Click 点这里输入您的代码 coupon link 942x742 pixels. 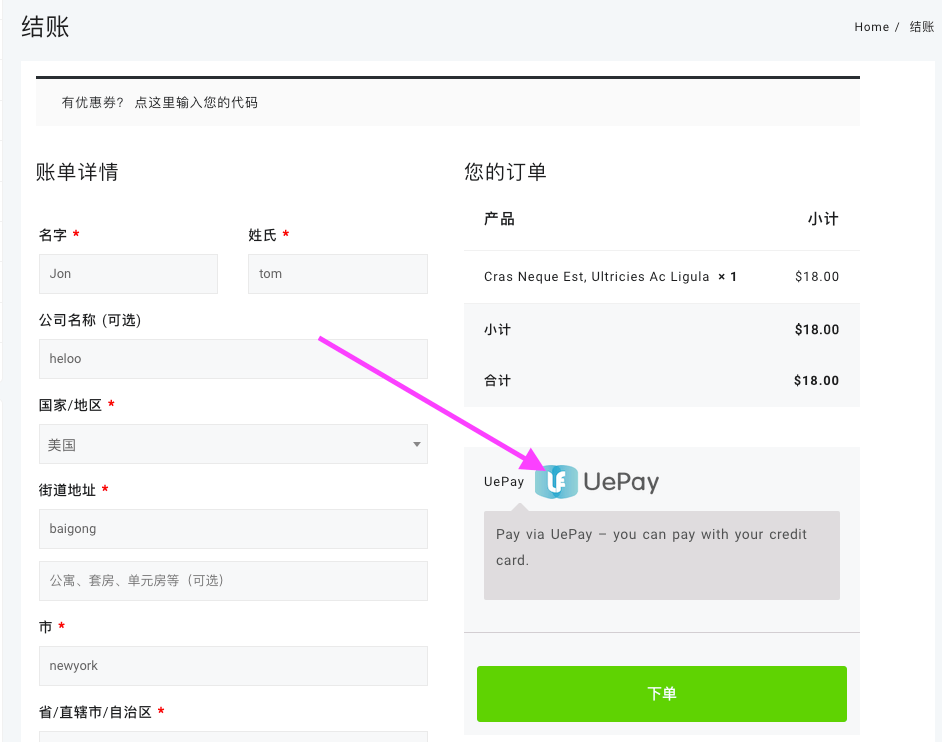point(196,103)
